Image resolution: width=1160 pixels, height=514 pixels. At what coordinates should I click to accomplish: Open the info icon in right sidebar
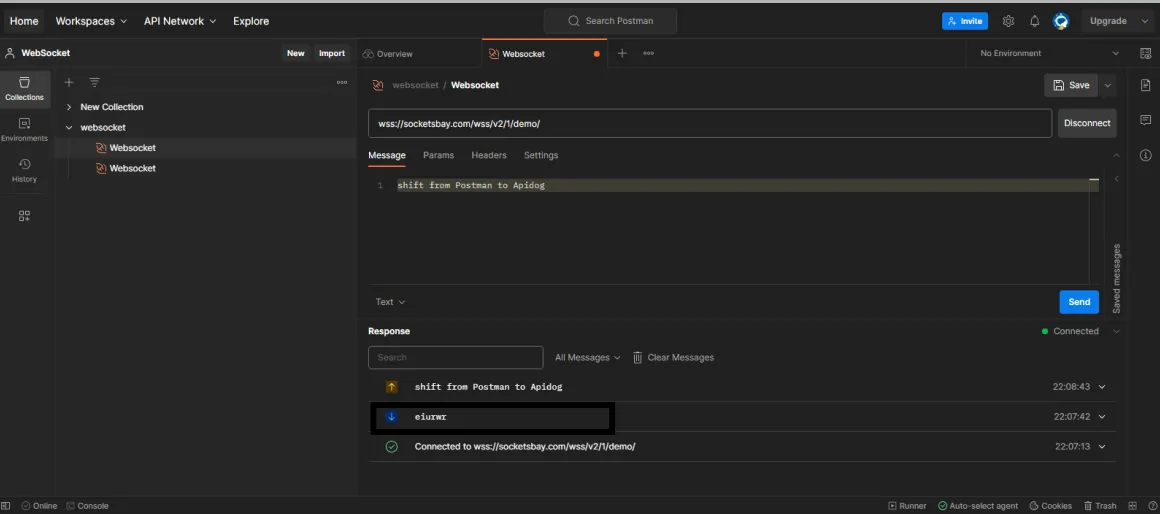[1146, 155]
